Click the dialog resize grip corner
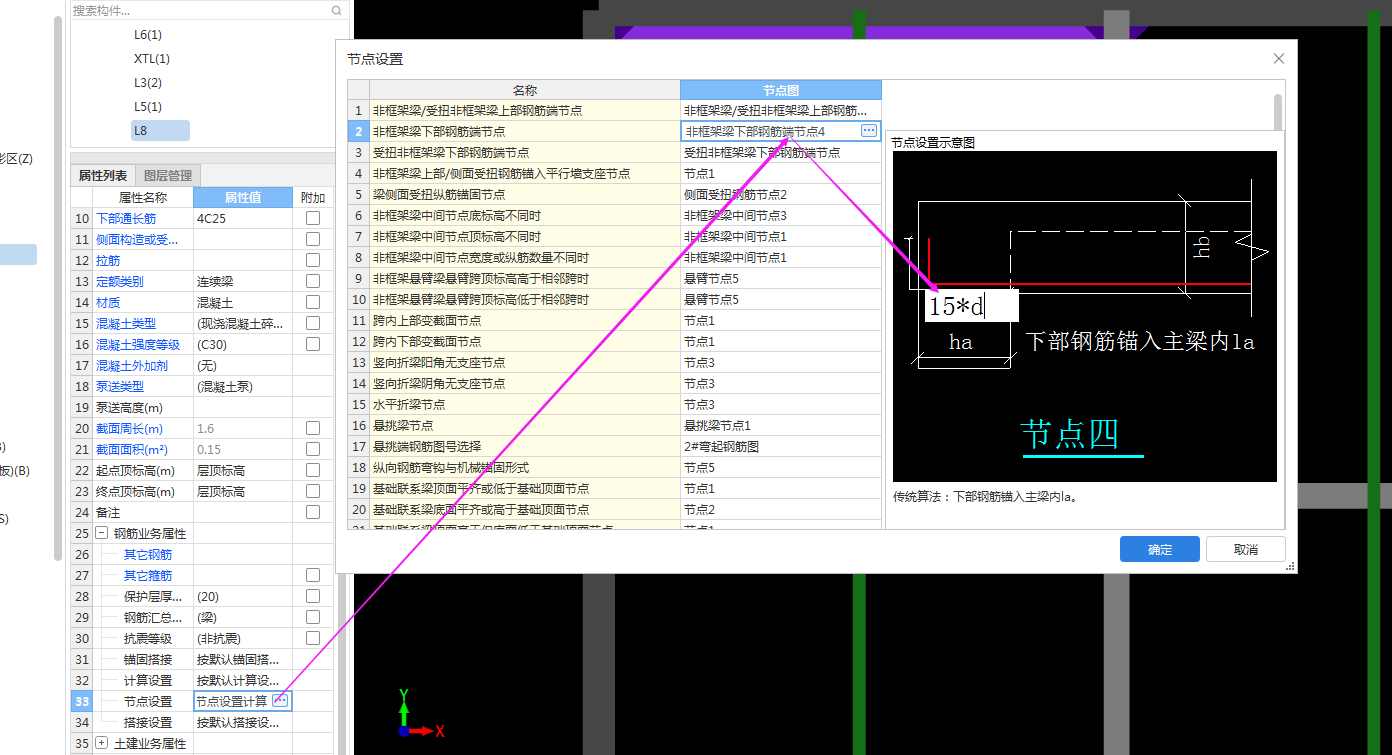 pos(1292,567)
